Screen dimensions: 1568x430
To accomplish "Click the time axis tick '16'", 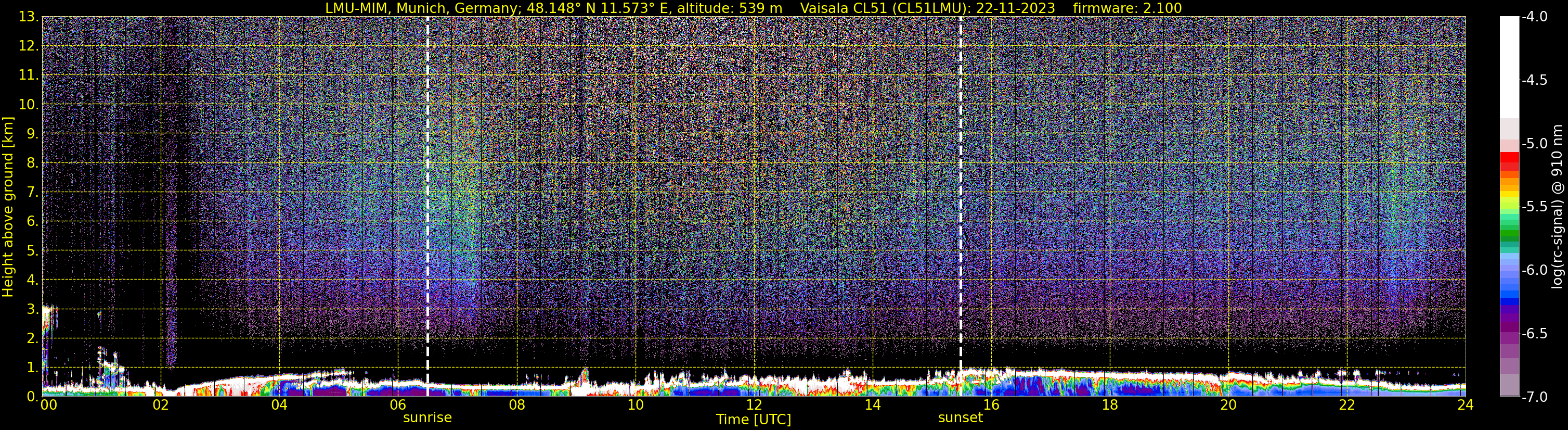I will point(992,405).
